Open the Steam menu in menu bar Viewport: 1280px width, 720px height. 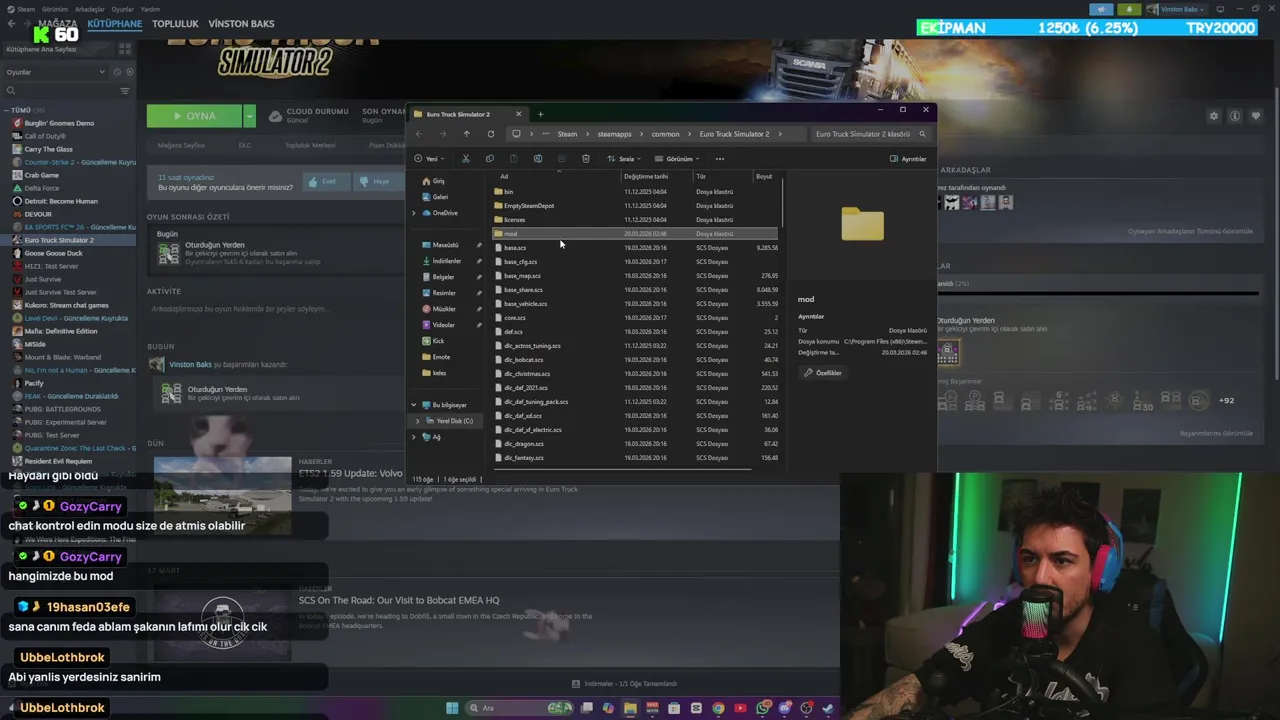pos(26,9)
